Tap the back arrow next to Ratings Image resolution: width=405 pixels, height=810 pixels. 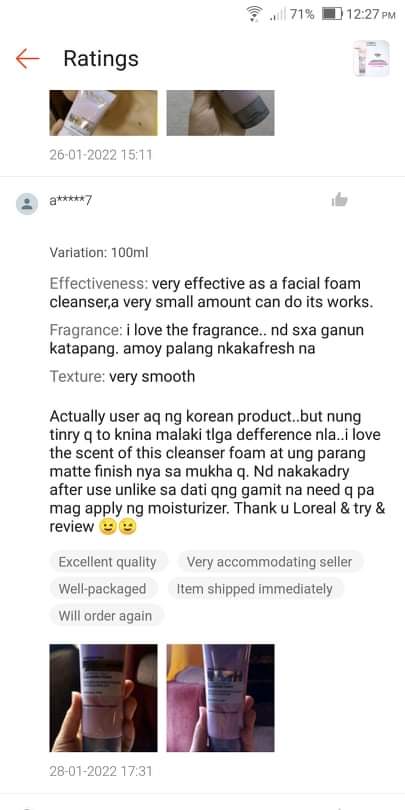coord(27,59)
